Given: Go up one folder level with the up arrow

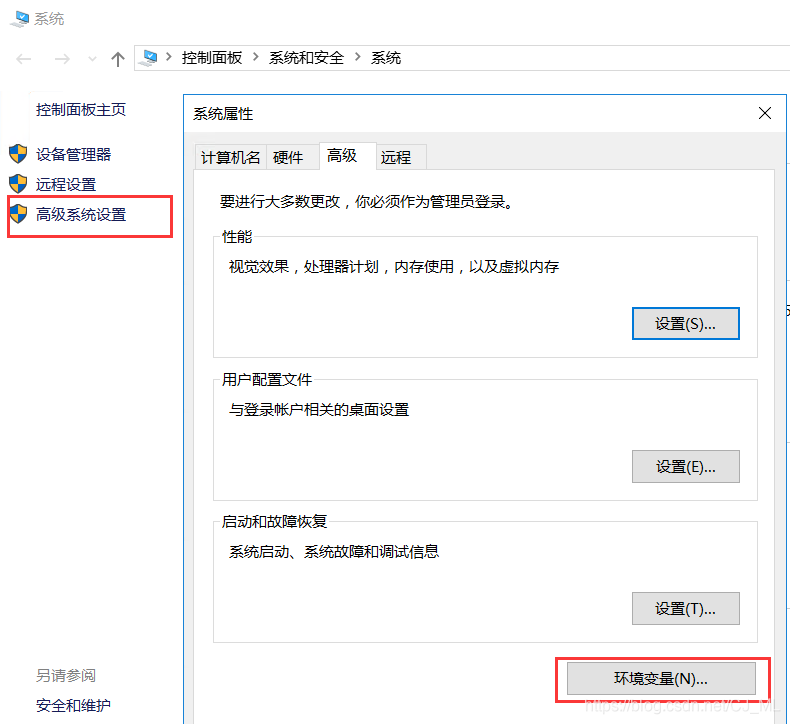Looking at the screenshot, I should pyautogui.click(x=117, y=59).
